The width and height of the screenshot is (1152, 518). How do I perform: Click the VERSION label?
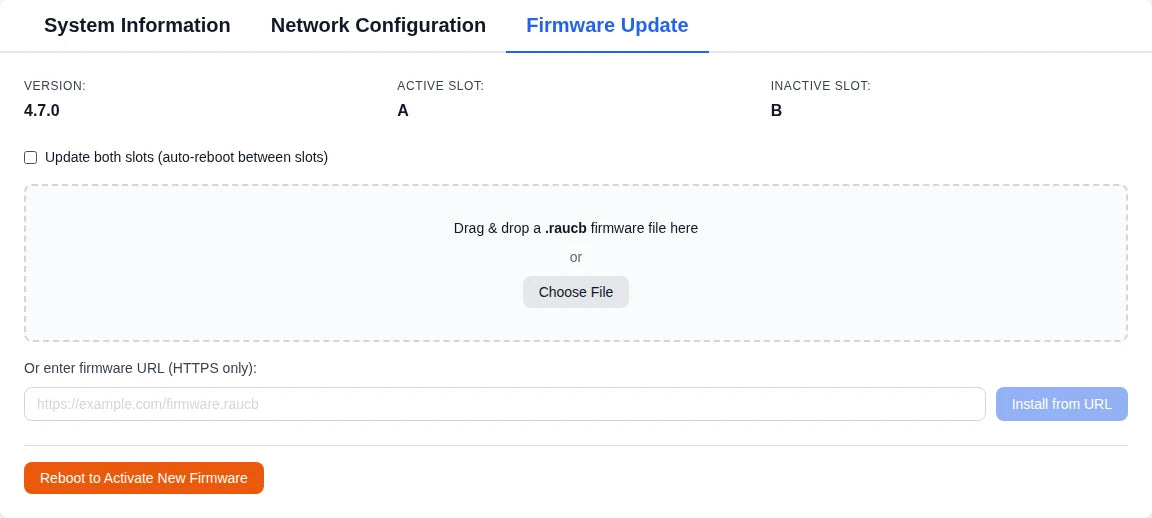55,86
